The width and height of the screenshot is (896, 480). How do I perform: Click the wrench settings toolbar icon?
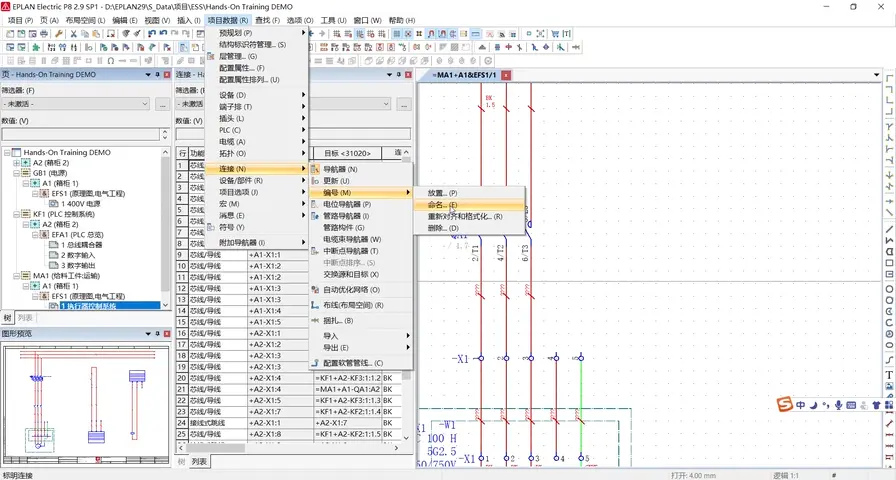coord(59,33)
